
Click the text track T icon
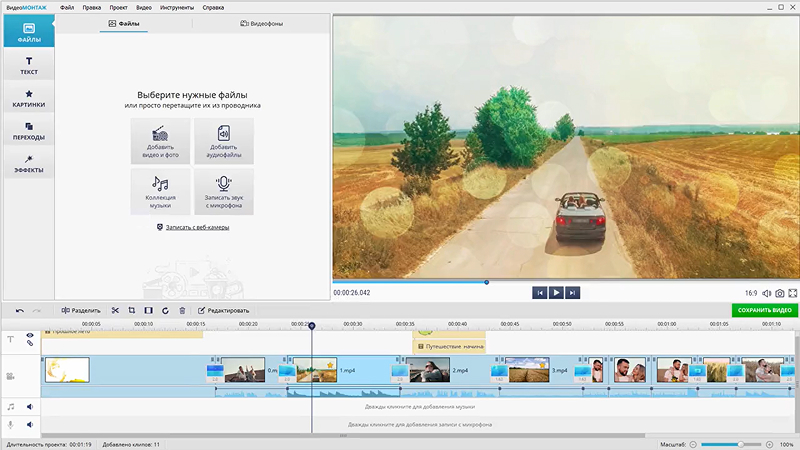pos(11,339)
